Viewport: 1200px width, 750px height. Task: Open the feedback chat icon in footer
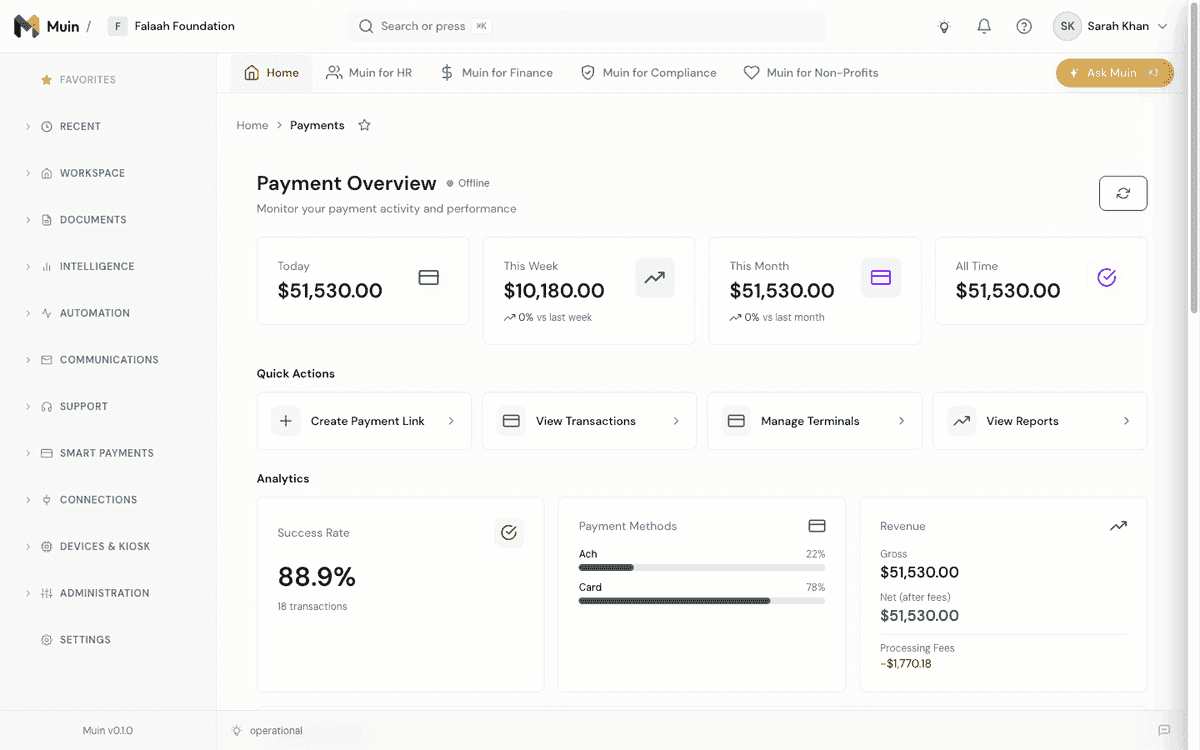point(1164,731)
